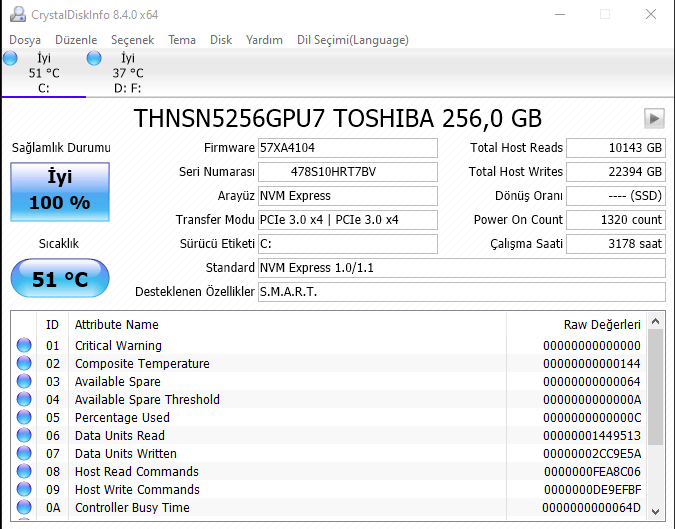
Task: Click raw value 0000000DE9EFBF
Action: coord(592,490)
